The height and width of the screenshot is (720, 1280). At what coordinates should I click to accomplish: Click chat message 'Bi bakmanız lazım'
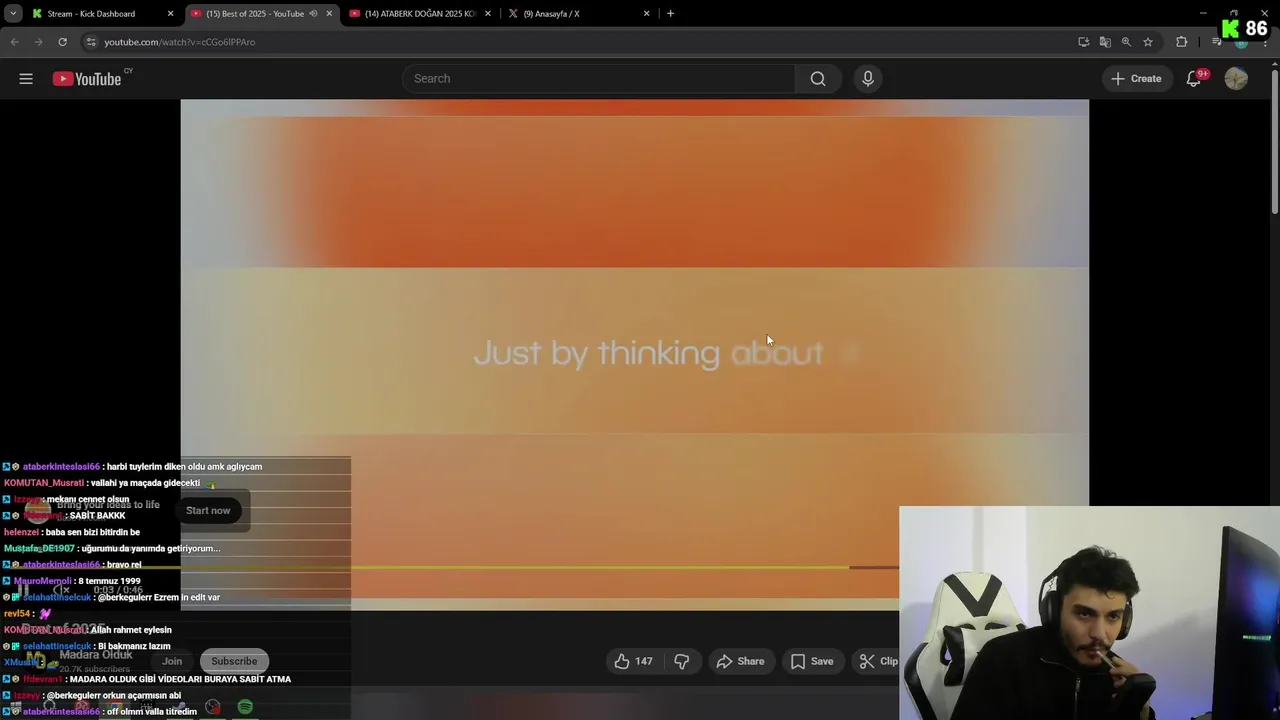pyautogui.click(x=134, y=646)
